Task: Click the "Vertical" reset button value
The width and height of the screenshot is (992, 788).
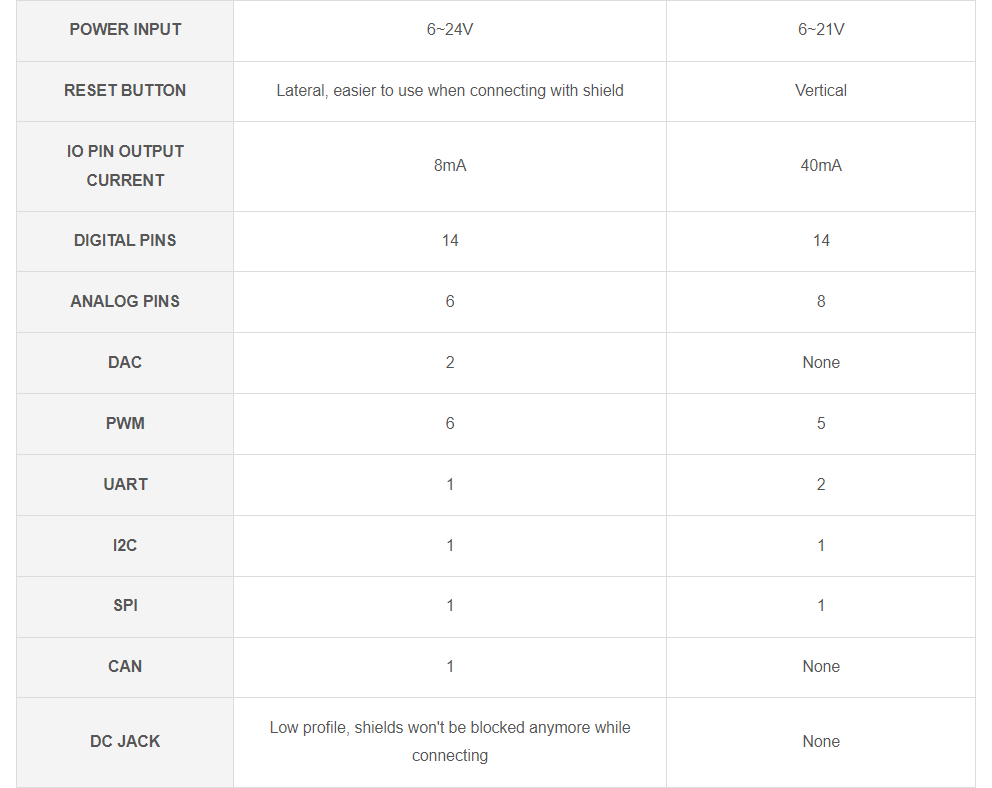Action: point(820,90)
